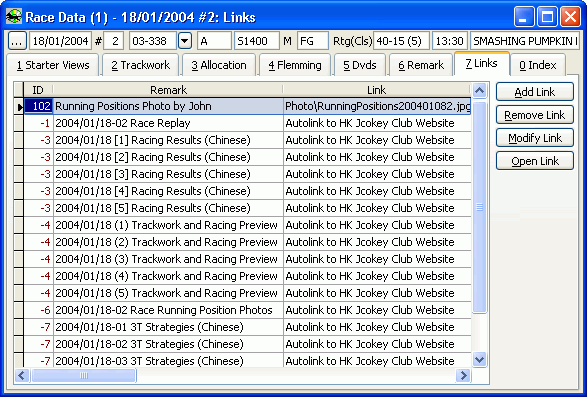587x397 pixels.
Task: Switch to the 1 Starter Views tab
Action: coord(53,65)
